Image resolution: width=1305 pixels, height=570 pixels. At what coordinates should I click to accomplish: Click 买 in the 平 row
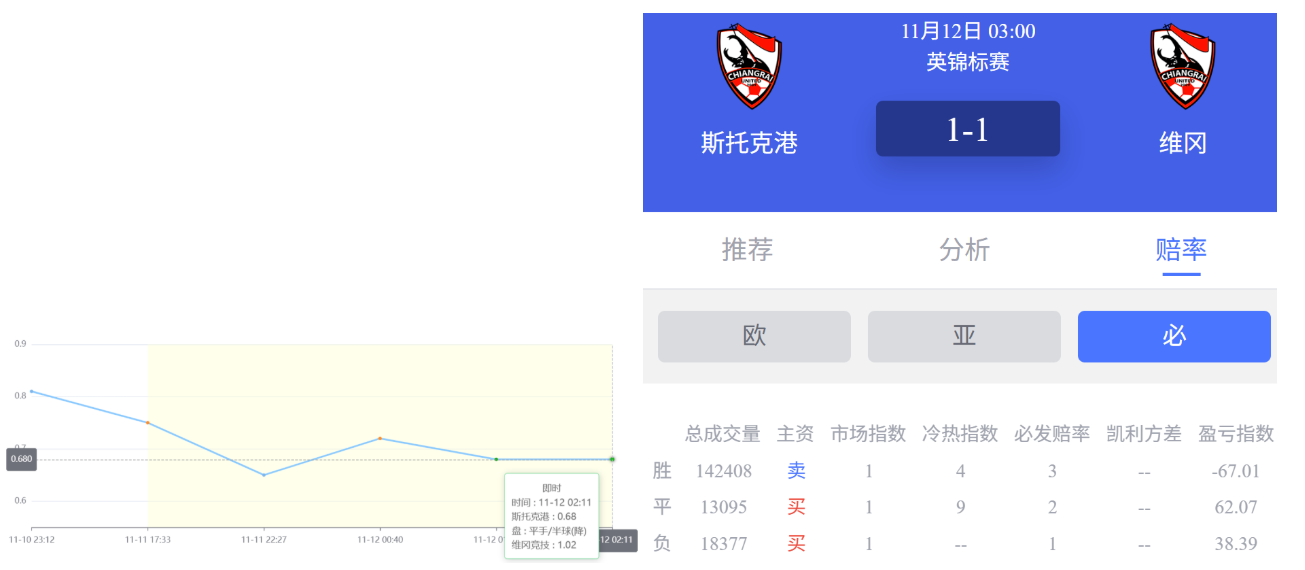796,507
